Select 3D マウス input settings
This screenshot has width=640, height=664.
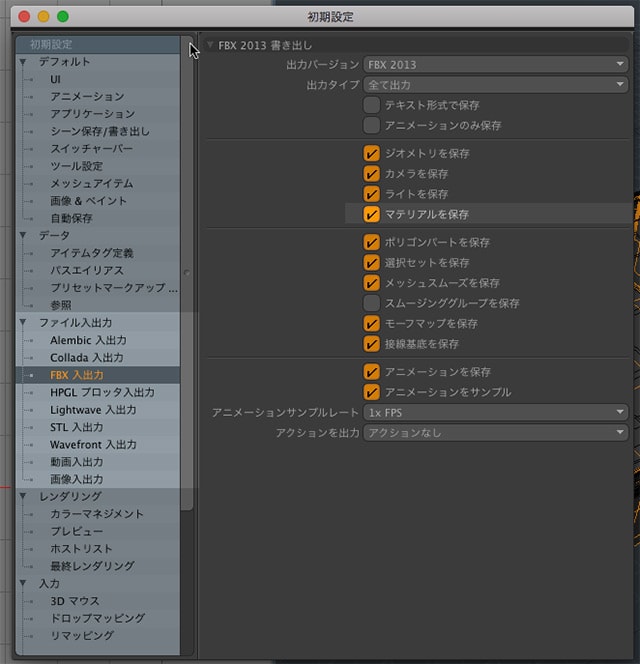(75, 601)
